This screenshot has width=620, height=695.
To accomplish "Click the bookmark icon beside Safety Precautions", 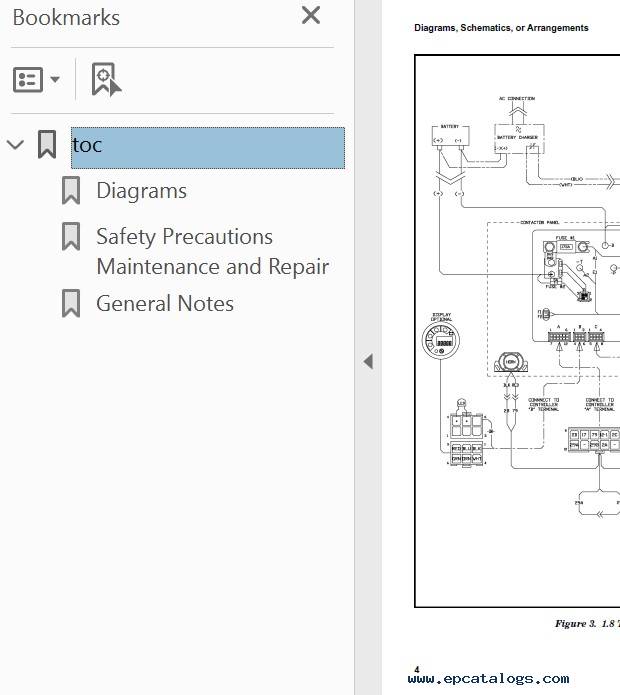I will (x=71, y=236).
